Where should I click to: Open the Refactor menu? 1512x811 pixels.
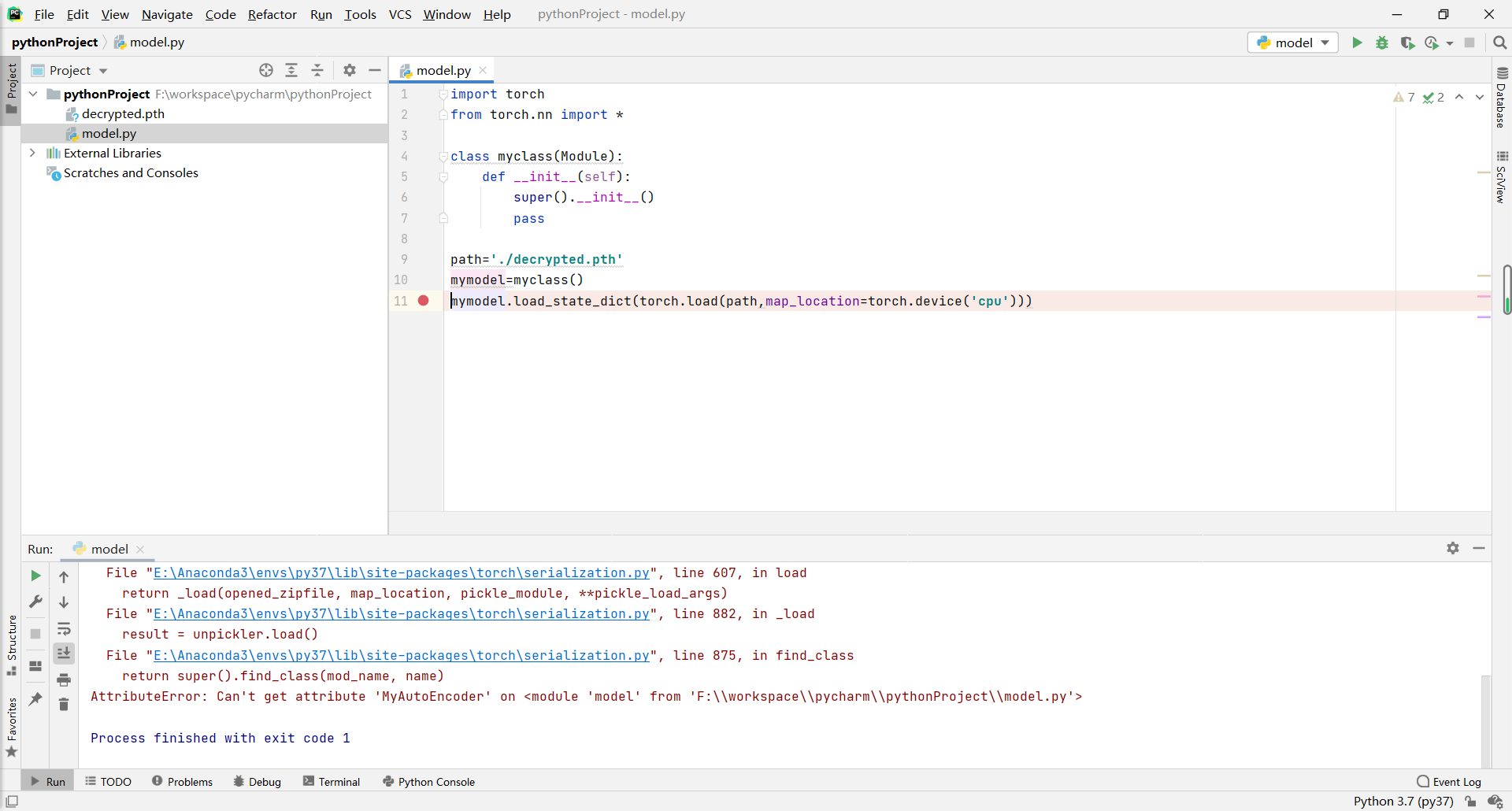pos(272,14)
